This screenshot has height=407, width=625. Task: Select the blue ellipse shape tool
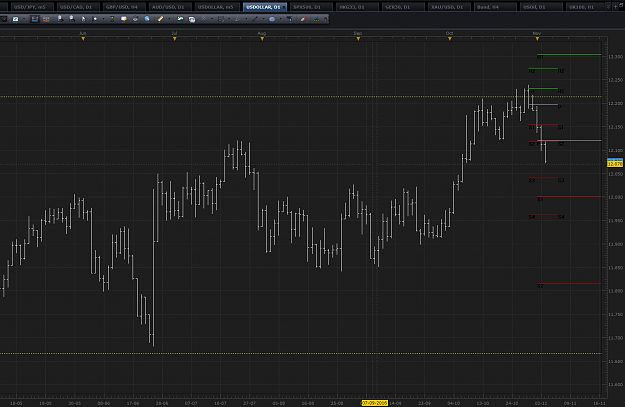(272, 19)
